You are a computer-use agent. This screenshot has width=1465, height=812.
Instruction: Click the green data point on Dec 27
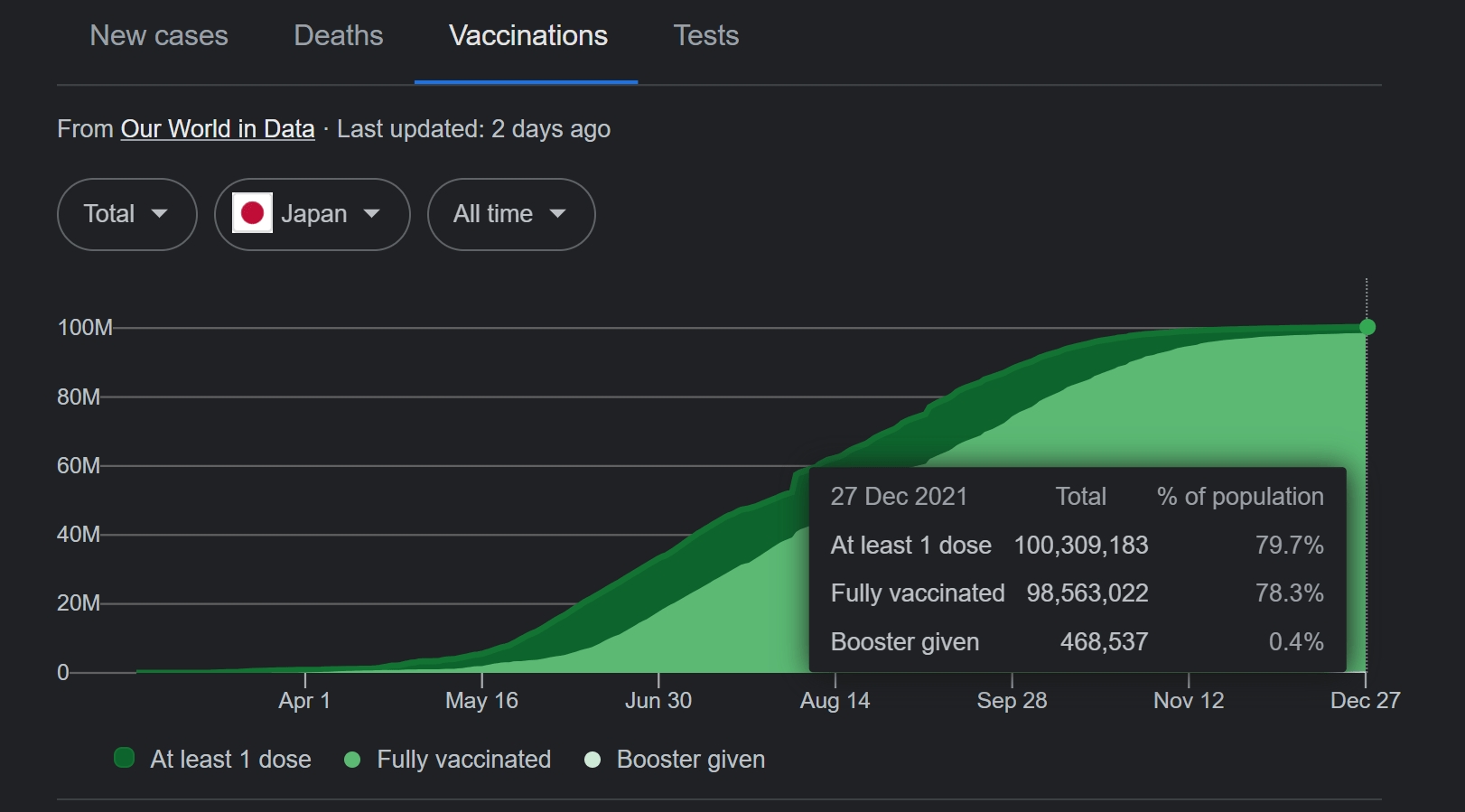tap(1367, 327)
